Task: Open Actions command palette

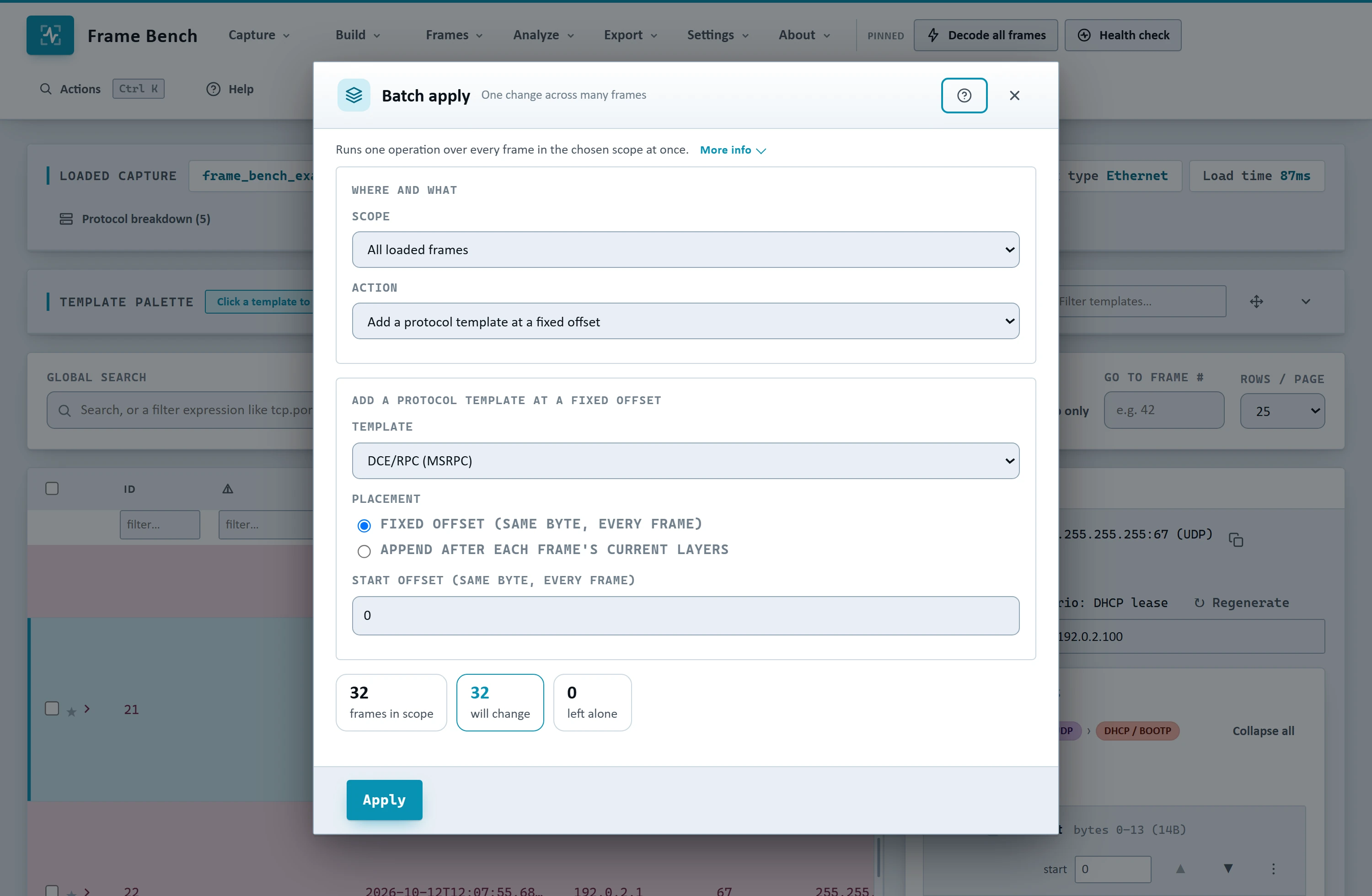Action: 102,89
